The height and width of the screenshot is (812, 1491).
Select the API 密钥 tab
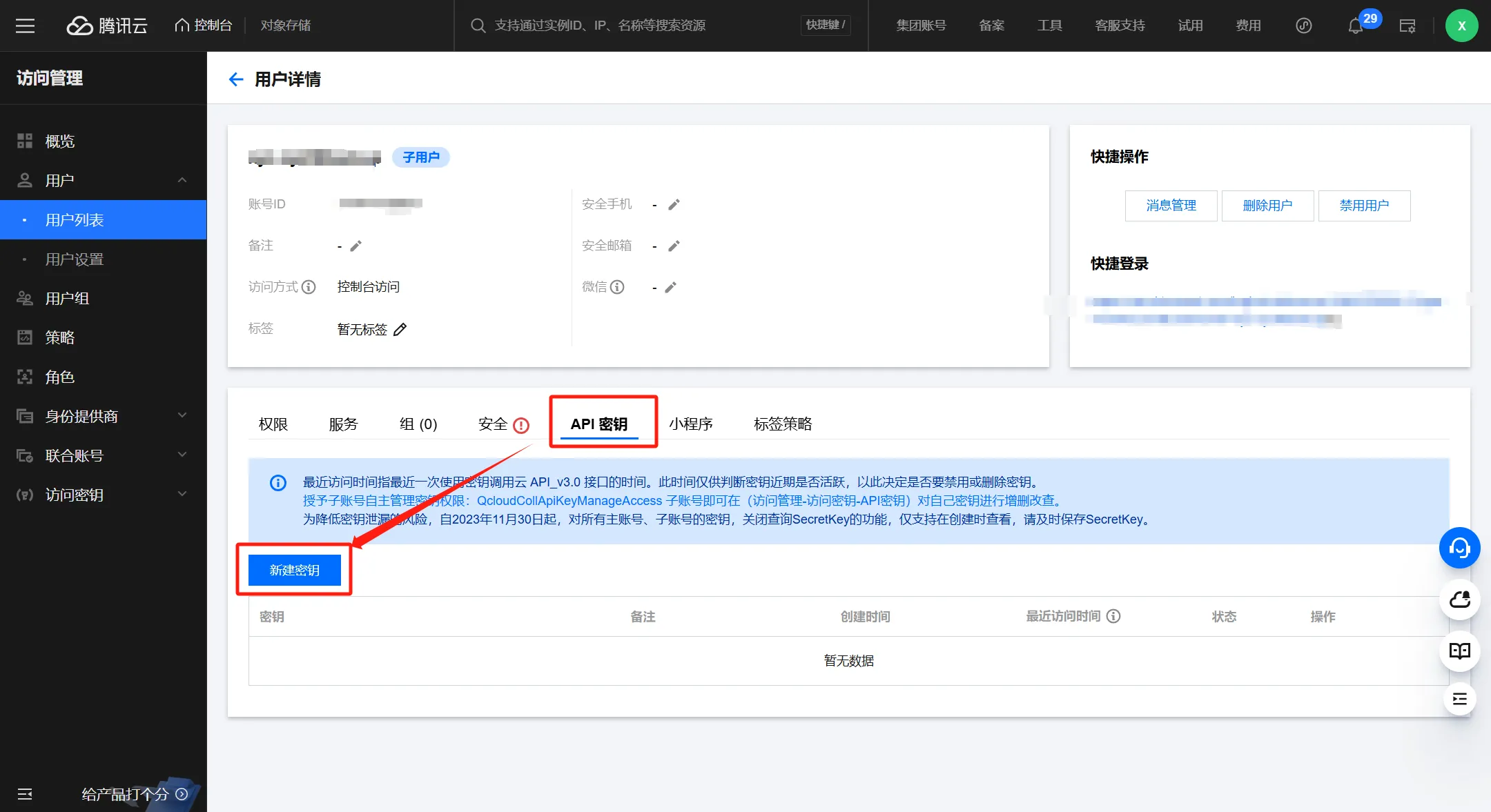point(599,424)
